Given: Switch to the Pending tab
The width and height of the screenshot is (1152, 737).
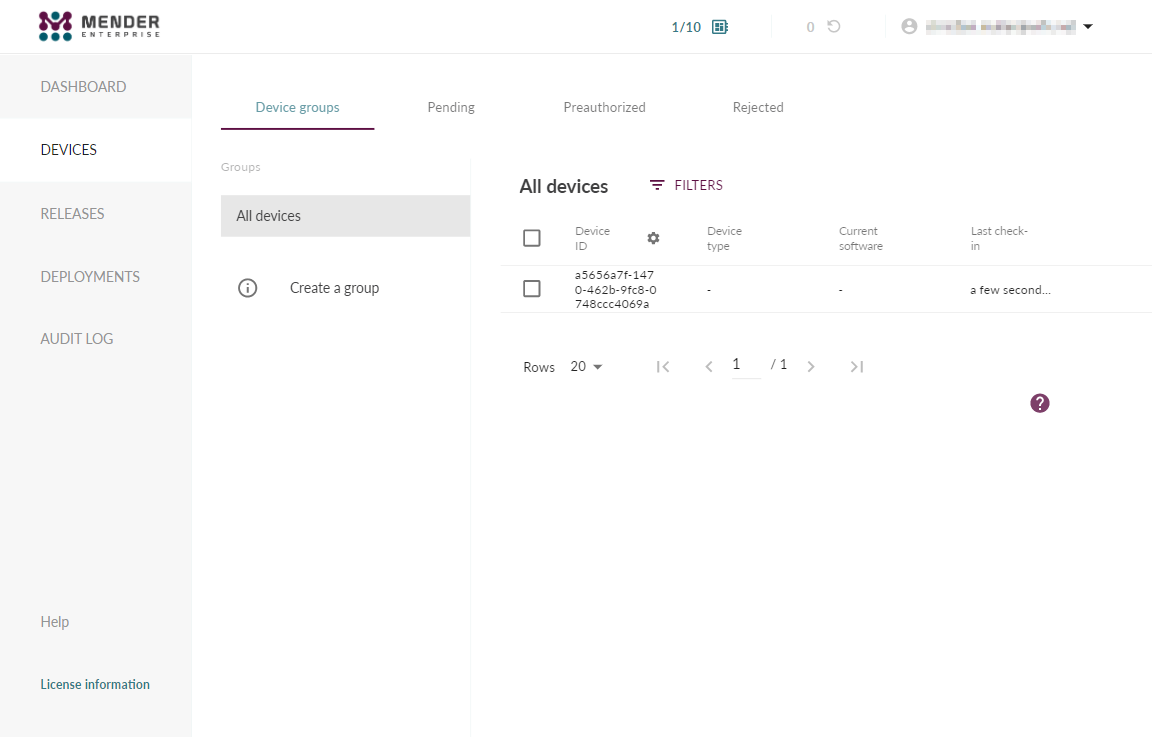Looking at the screenshot, I should click(451, 107).
